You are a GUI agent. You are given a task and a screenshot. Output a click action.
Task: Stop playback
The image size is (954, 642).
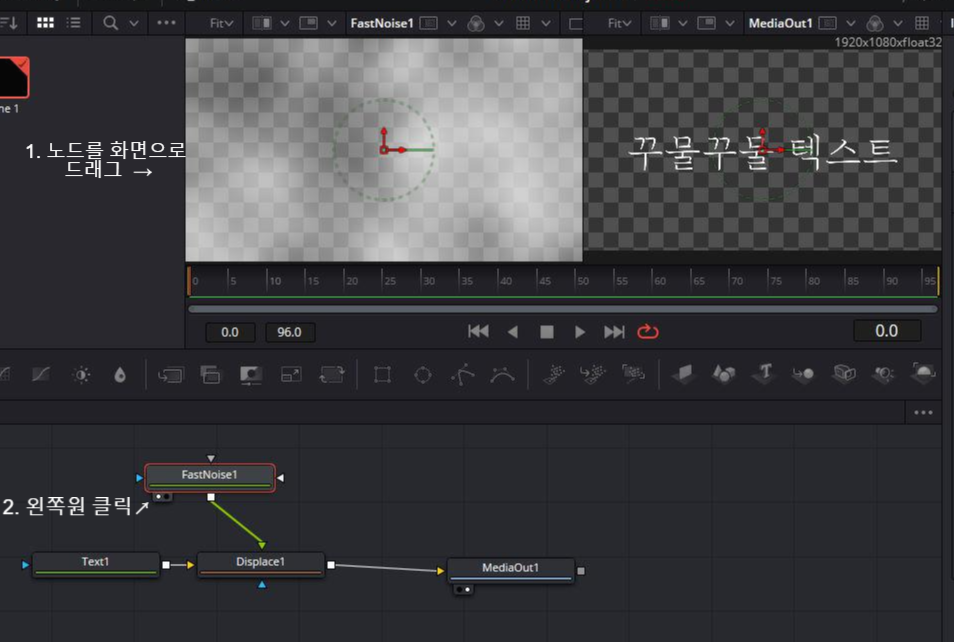[547, 332]
